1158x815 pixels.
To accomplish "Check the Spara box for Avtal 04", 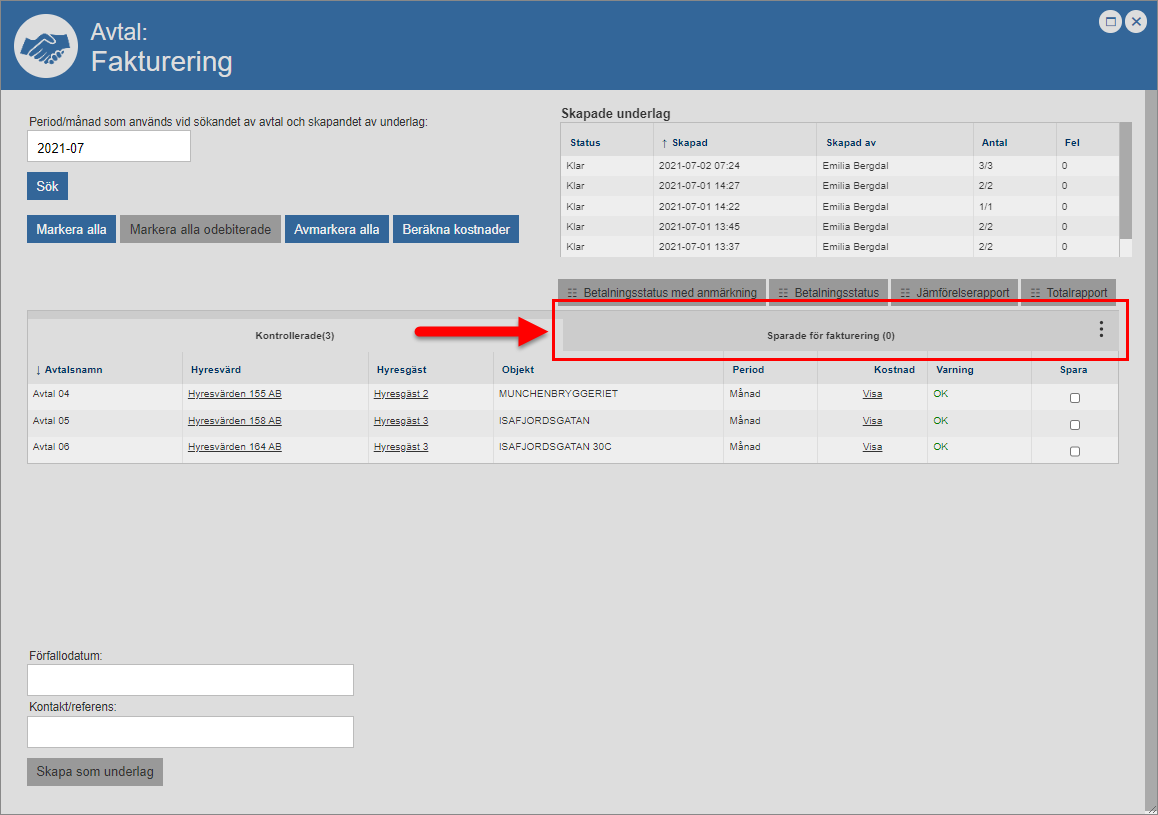I will click(1075, 398).
